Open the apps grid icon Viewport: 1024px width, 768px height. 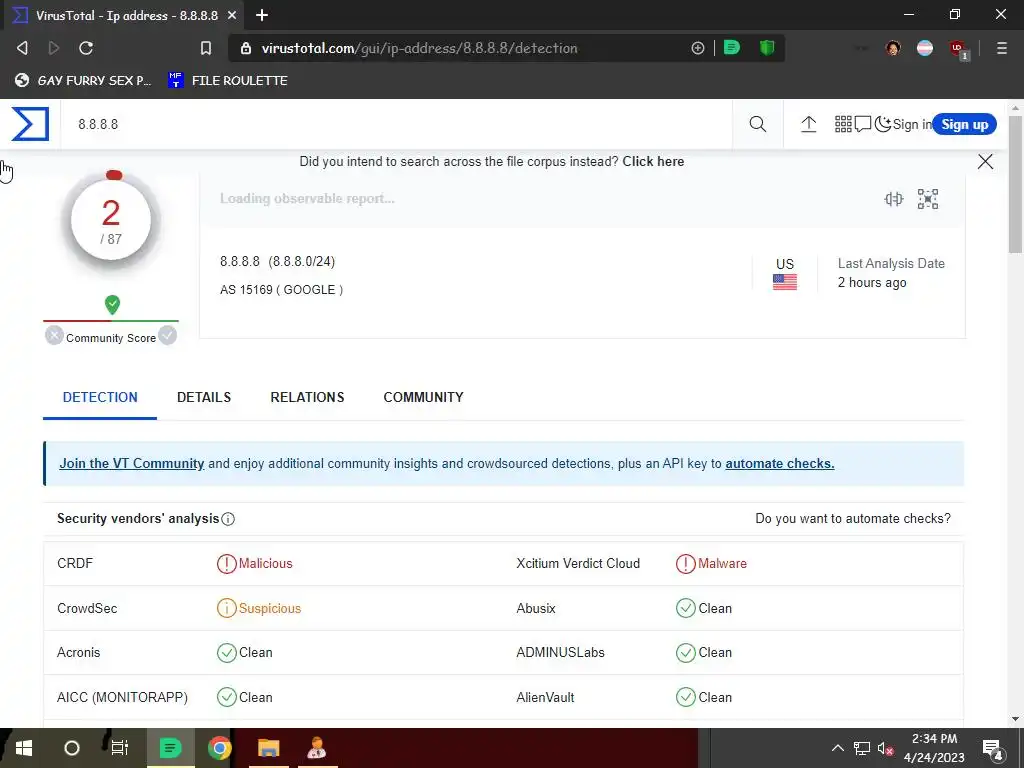click(x=843, y=124)
